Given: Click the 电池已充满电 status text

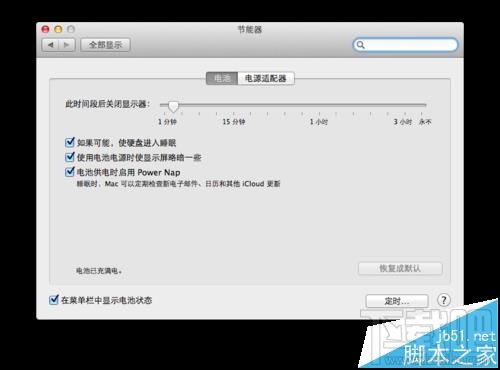Looking at the screenshot, I should pos(99,271).
